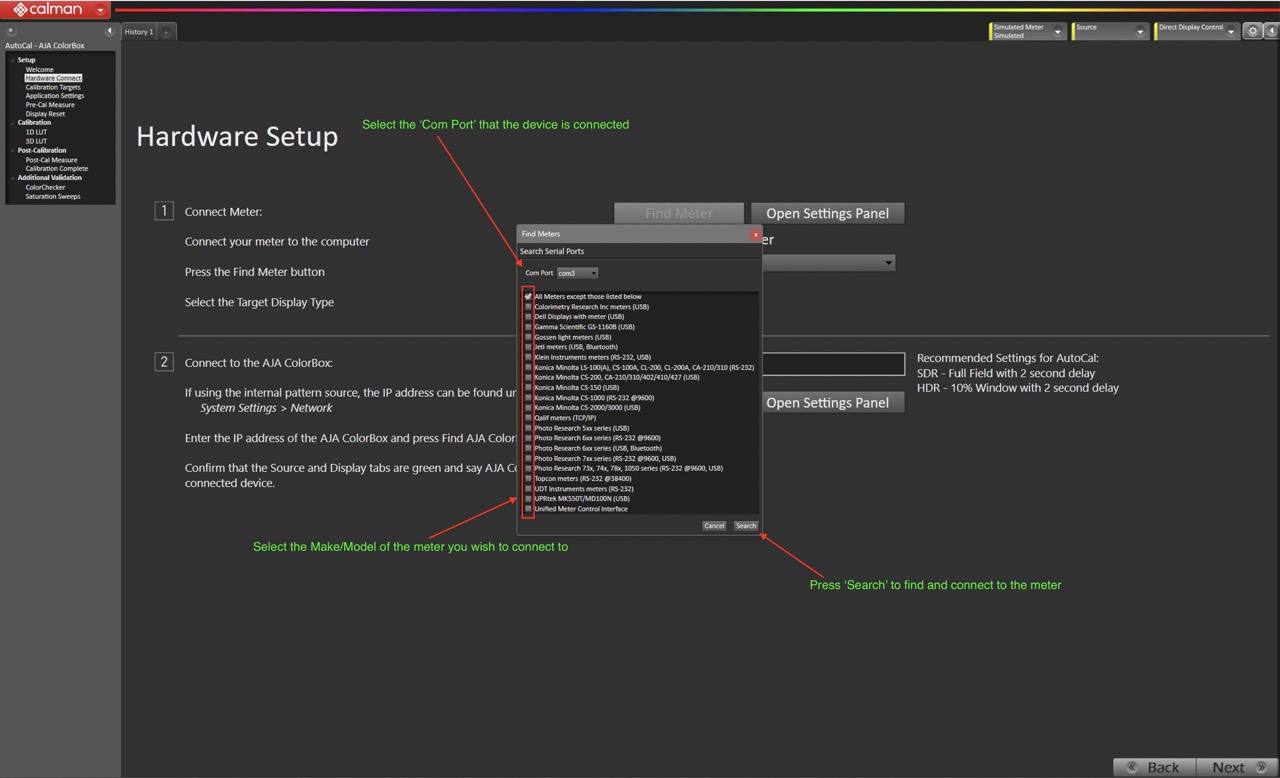Click the AJA ColorBox IP address field
The width and height of the screenshot is (1280, 778).
click(x=833, y=364)
